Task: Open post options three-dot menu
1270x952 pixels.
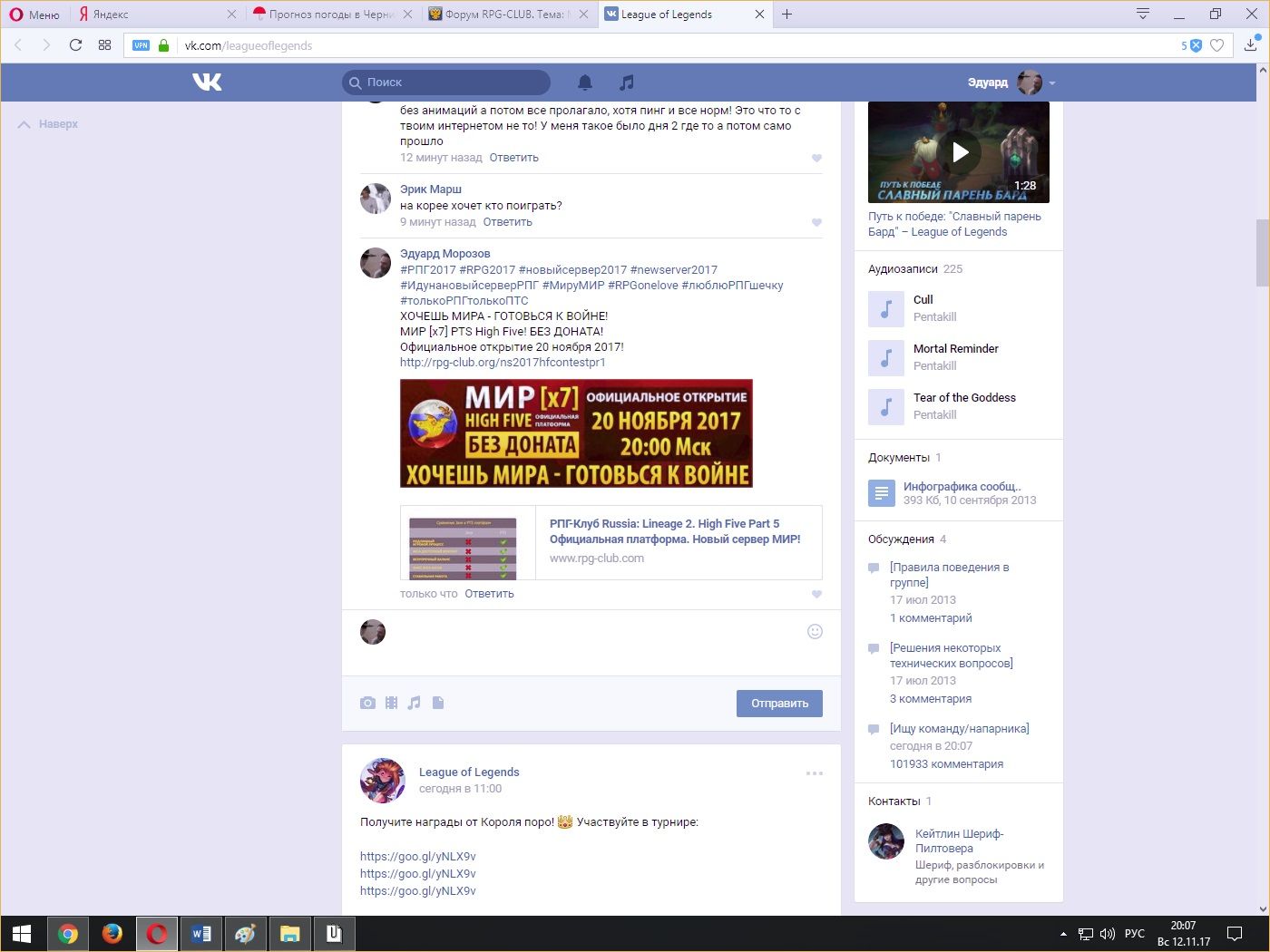Action: pyautogui.click(x=815, y=773)
